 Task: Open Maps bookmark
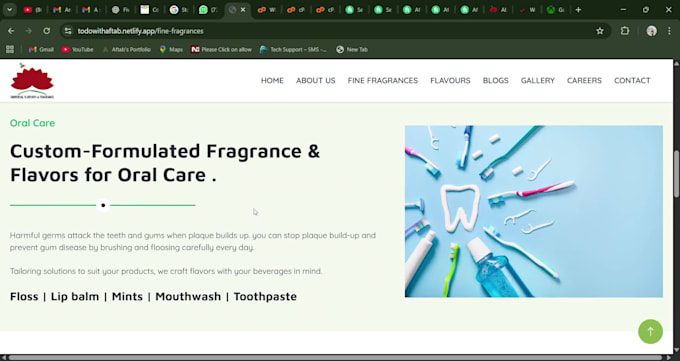click(171, 49)
